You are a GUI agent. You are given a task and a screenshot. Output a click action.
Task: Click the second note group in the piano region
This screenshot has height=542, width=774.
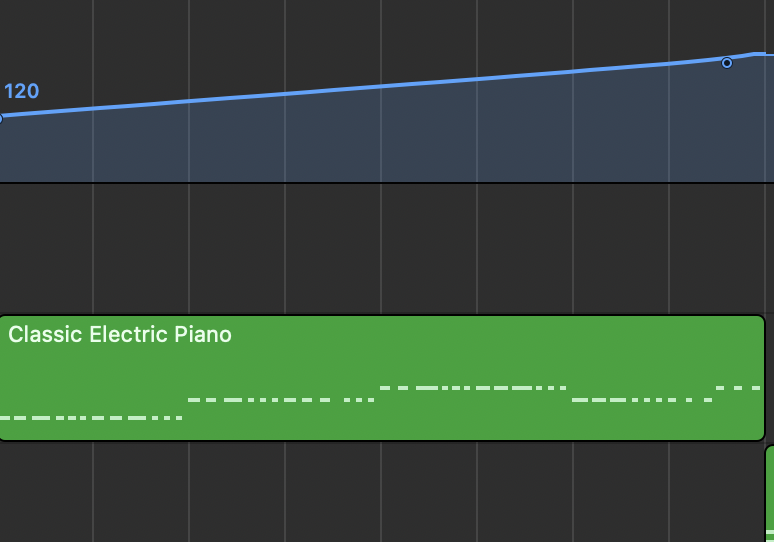pyautogui.click(x=280, y=400)
